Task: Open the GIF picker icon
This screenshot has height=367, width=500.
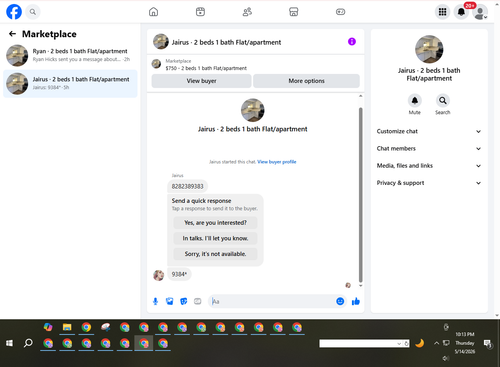Action: tap(198, 302)
